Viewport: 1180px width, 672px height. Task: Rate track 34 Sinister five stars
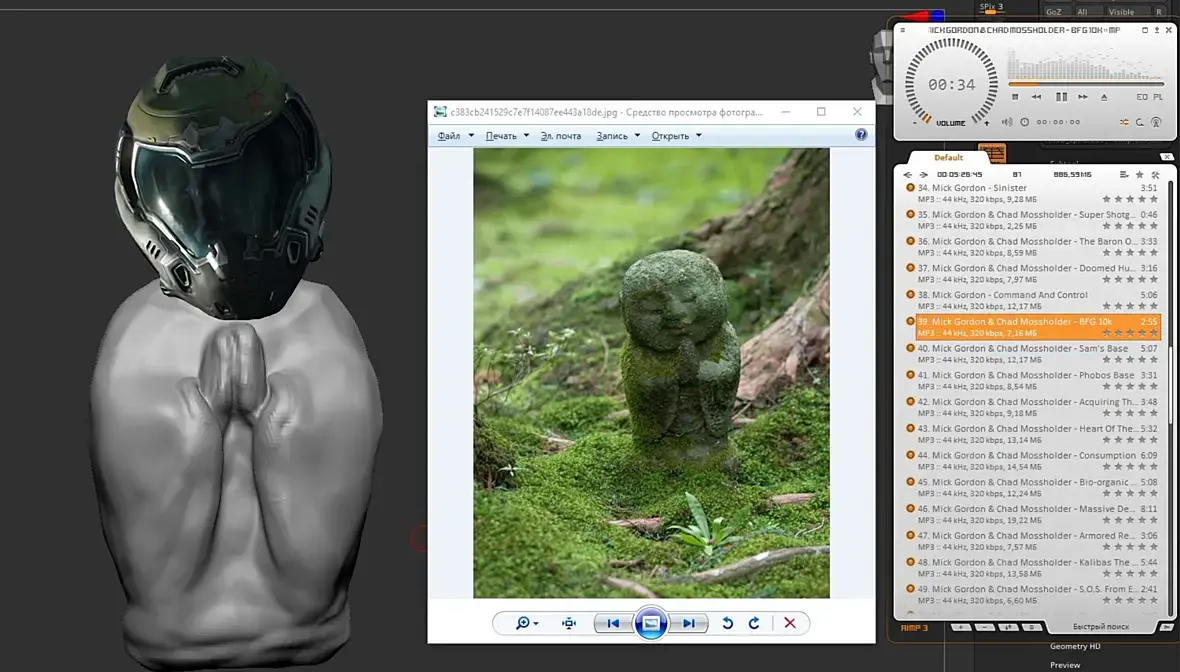click(1154, 199)
